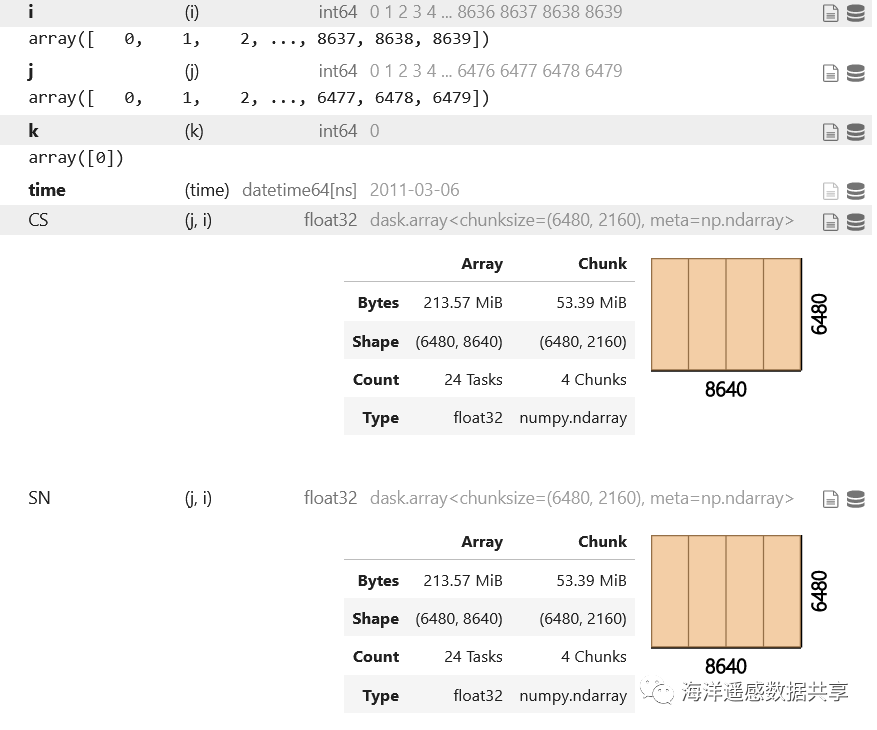Click the greyed attributes icon for time
Viewport: 877px width, 730px height.
tap(830, 191)
